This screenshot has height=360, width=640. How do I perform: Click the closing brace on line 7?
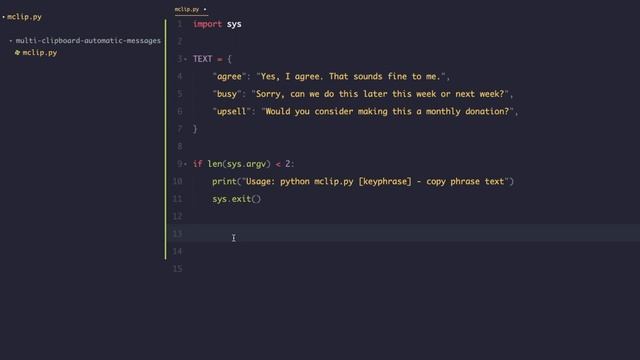pos(195,129)
